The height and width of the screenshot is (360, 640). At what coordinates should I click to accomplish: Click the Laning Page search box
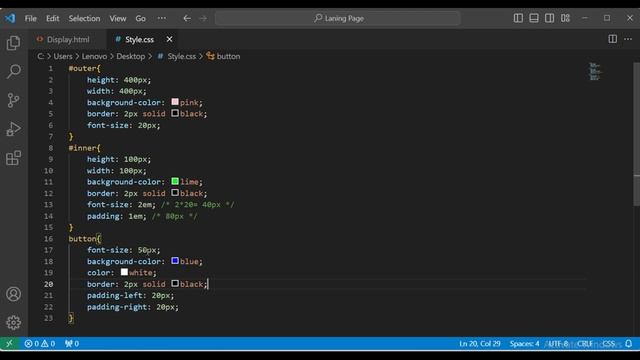(338, 18)
